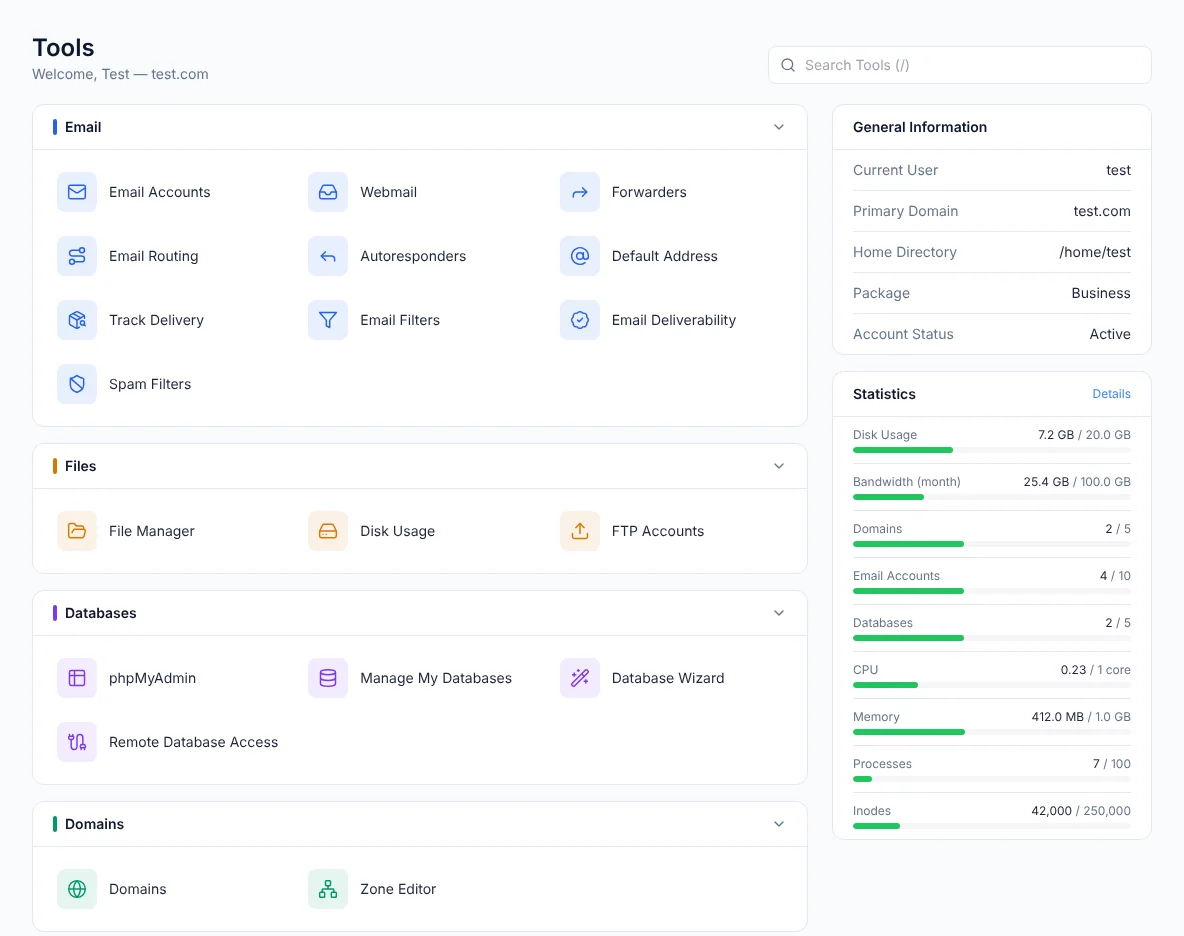
Task: Open the Remote Database Access icon
Action: (77, 742)
